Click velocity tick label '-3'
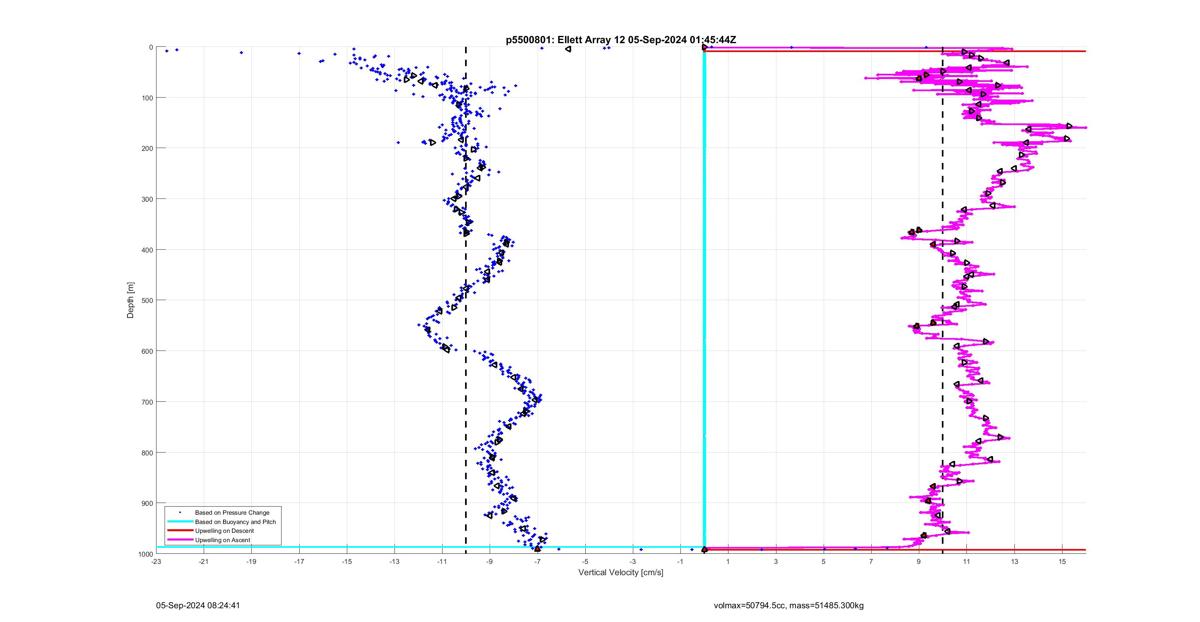The height and width of the screenshot is (622, 1200). tap(633, 562)
